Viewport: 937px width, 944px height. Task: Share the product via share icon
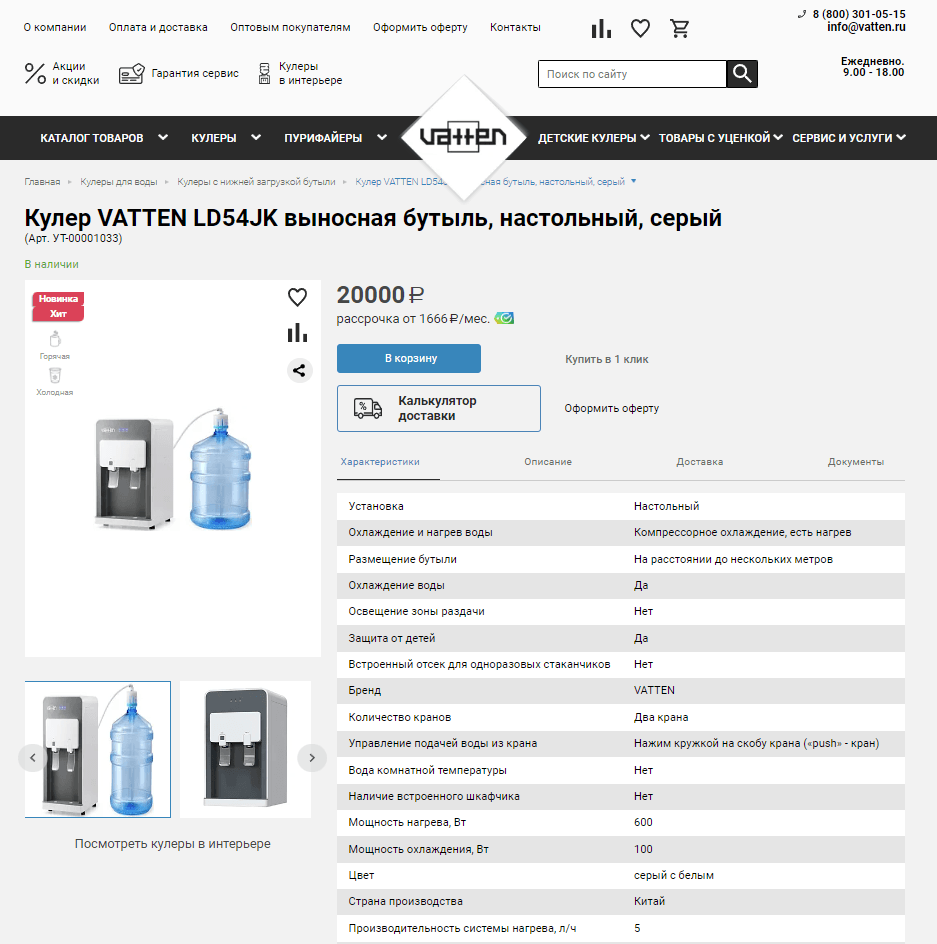point(299,370)
